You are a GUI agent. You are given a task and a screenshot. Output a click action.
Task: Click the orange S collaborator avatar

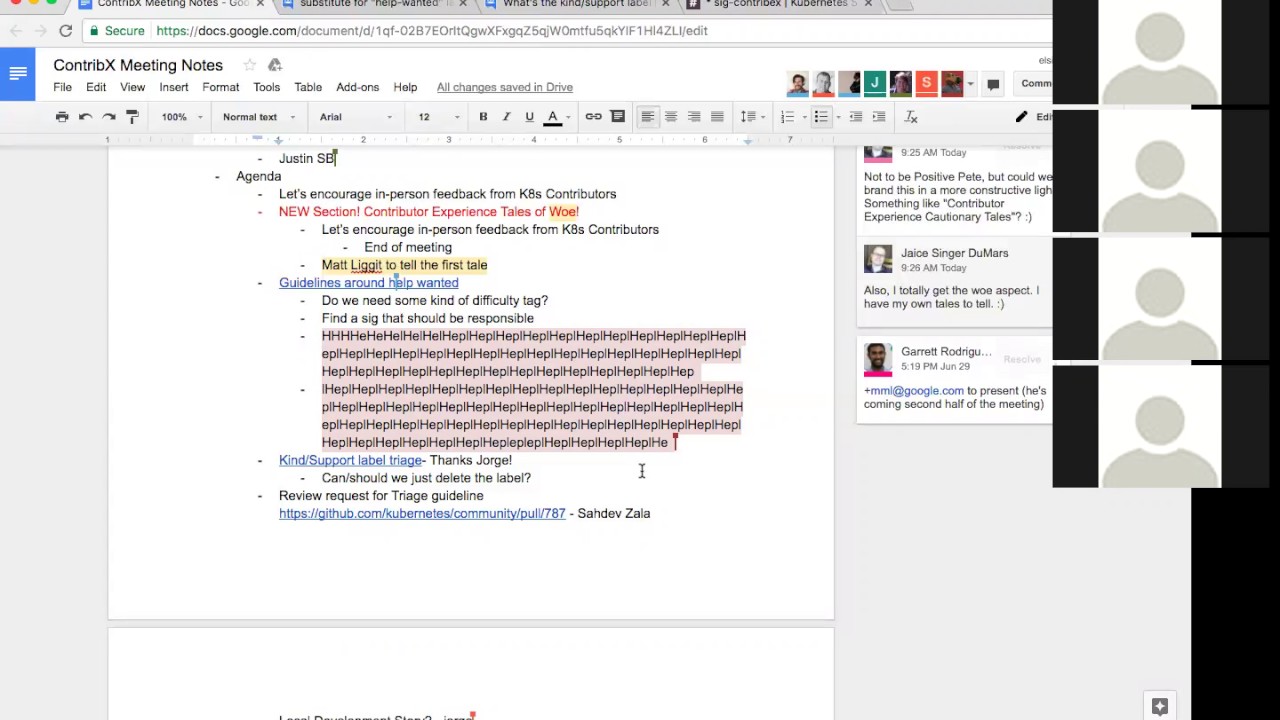coord(927,83)
